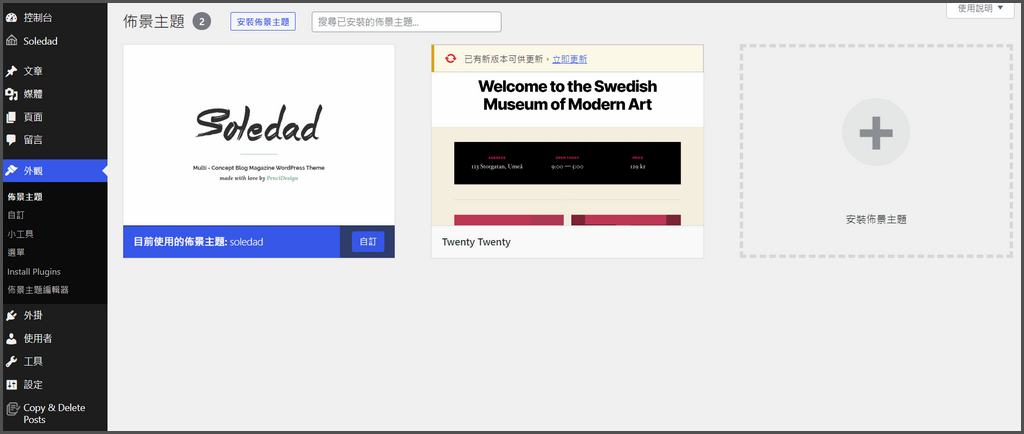Click the blue 自訂 button on Soledad
Image resolution: width=1024 pixels, height=434 pixels.
[x=368, y=242]
